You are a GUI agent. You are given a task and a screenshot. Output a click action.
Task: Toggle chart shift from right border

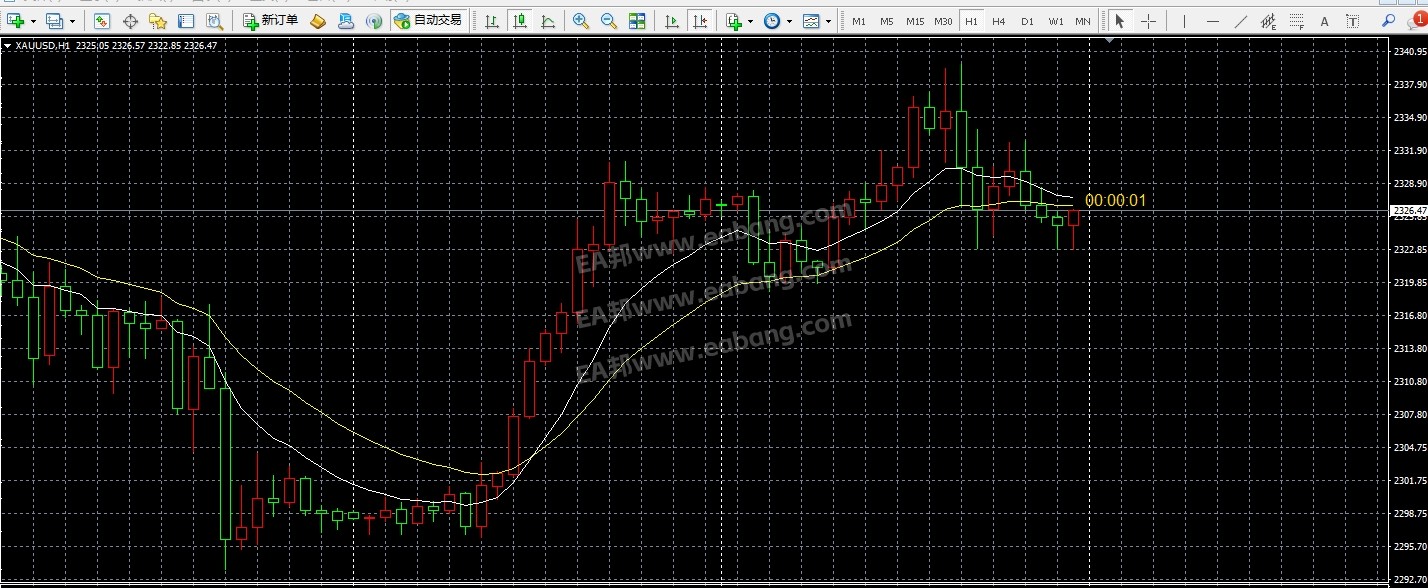coord(701,21)
